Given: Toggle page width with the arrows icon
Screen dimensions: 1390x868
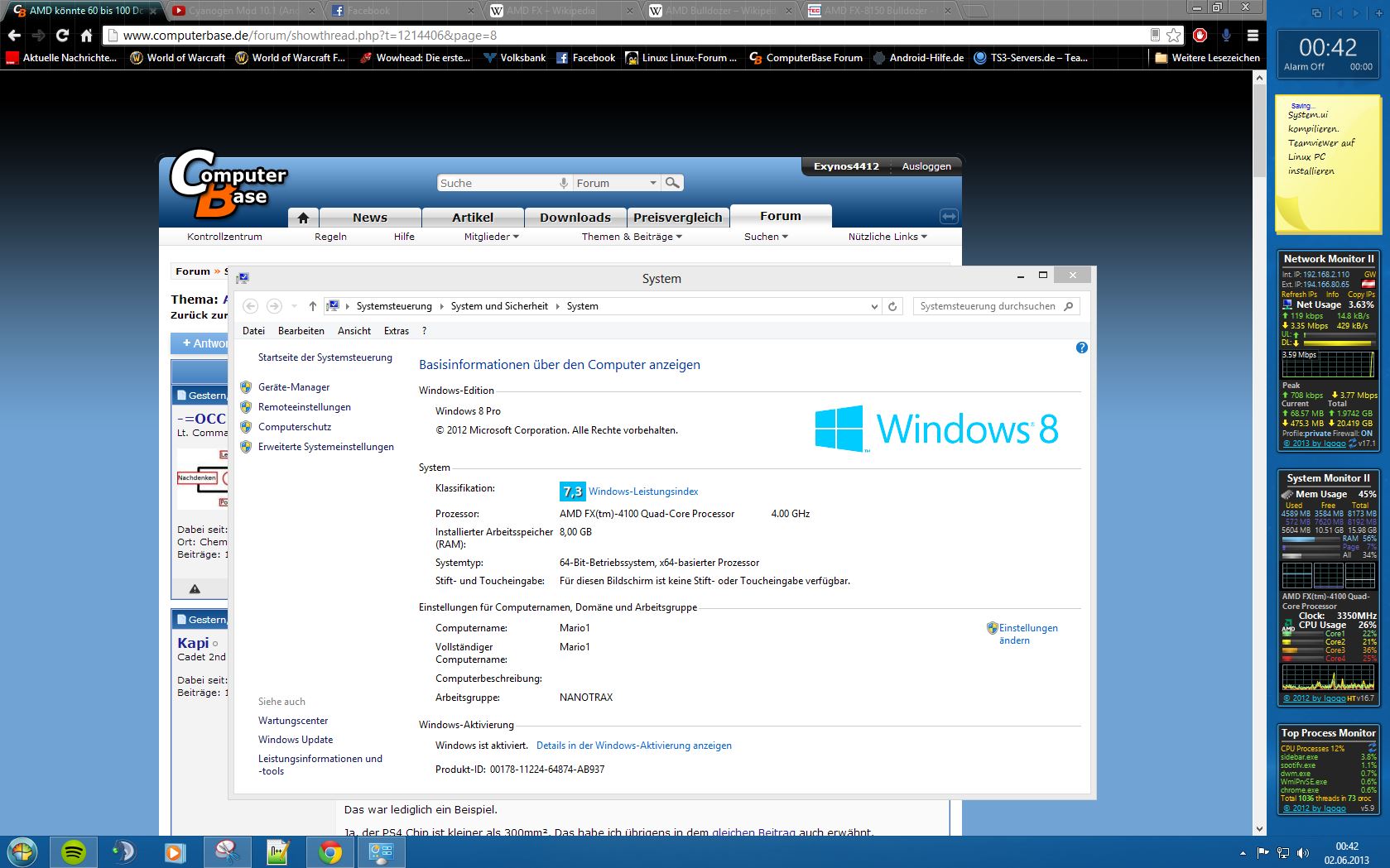Looking at the screenshot, I should pyautogui.click(x=949, y=217).
